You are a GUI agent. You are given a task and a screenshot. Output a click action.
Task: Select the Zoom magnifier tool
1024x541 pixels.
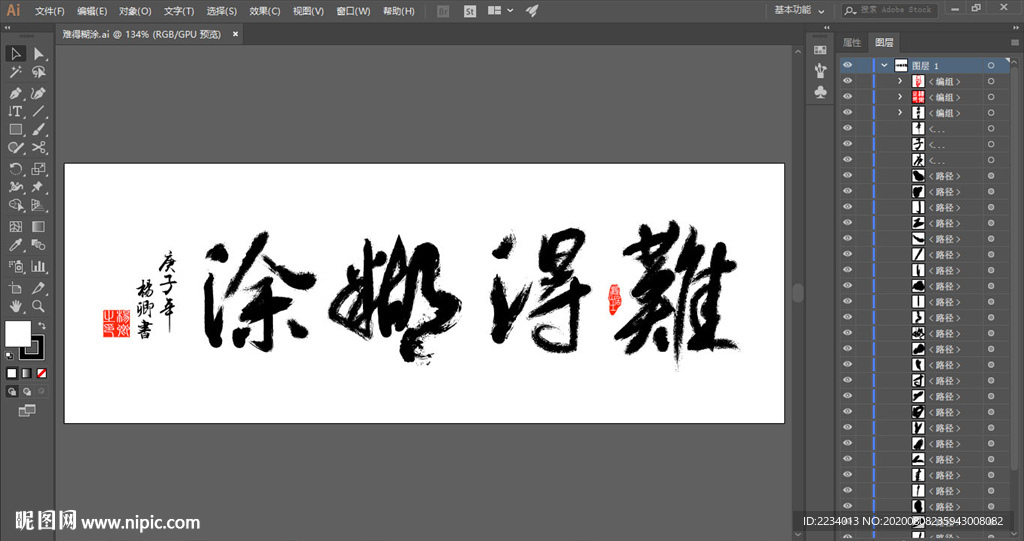point(39,306)
